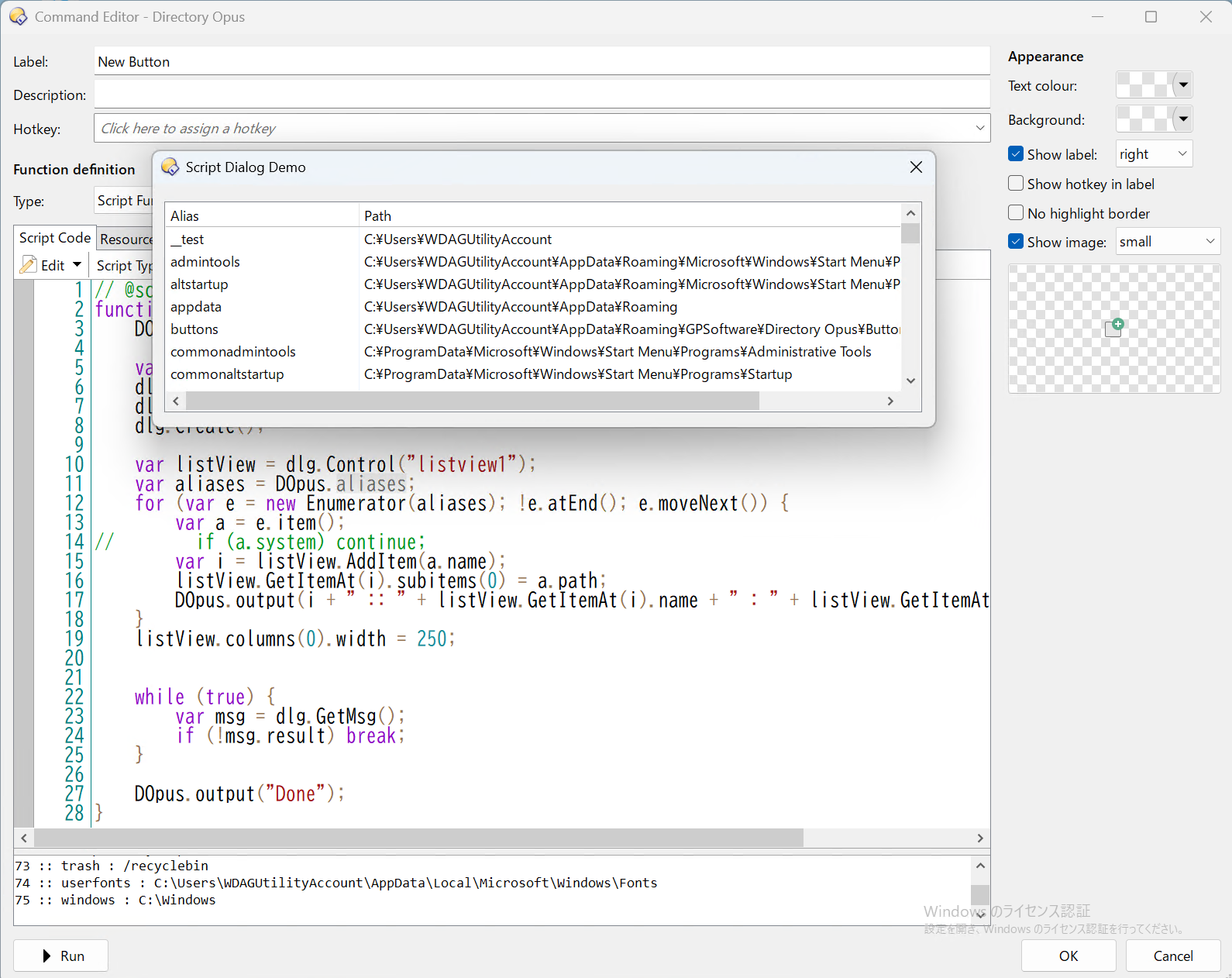Click the Edit pencil icon in script toolbar
This screenshot has width=1232, height=978.
coord(29,265)
